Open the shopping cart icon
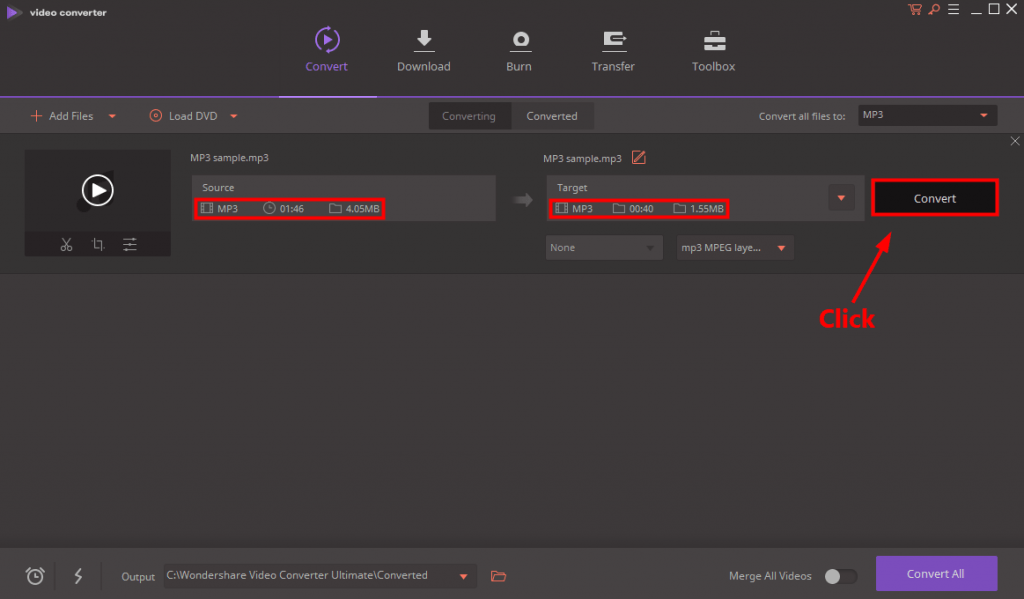1024x599 pixels. coord(914,9)
